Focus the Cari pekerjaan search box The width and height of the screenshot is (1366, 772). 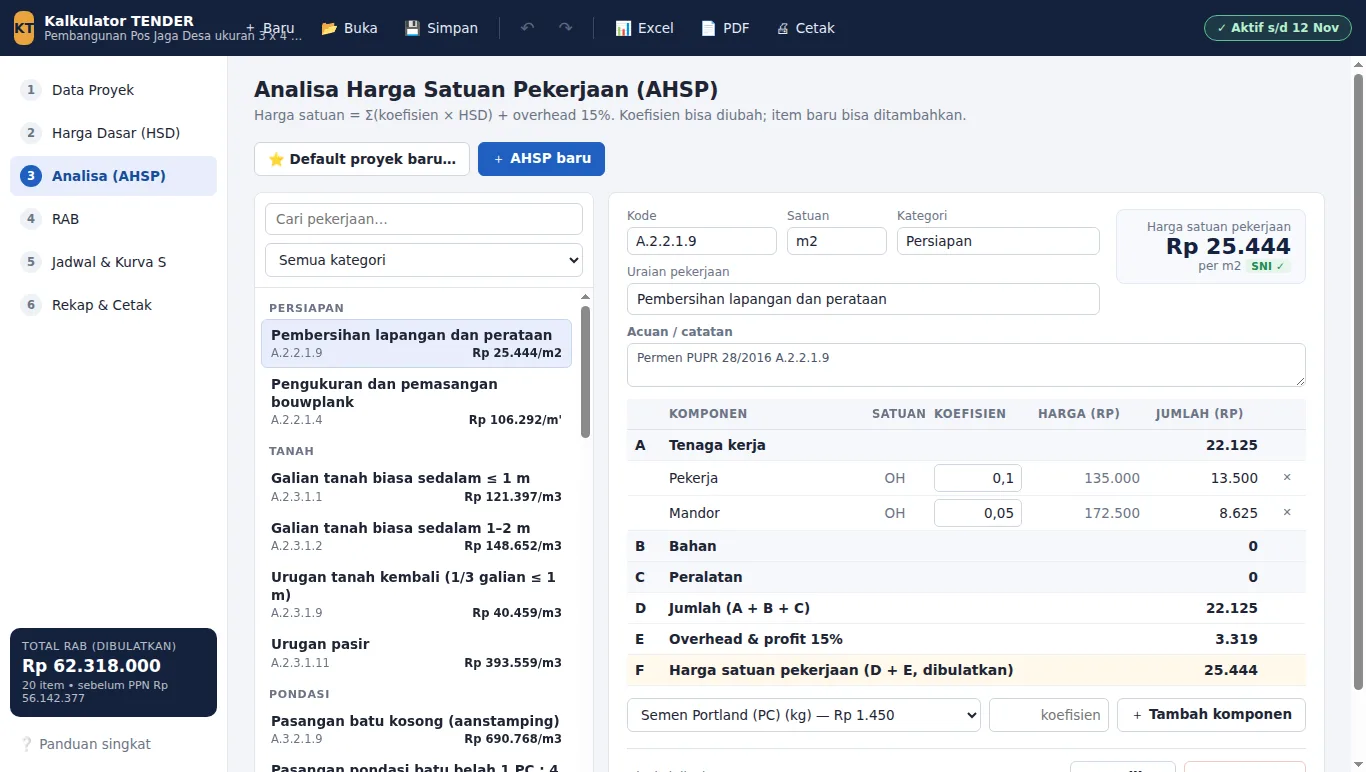[x=424, y=219]
